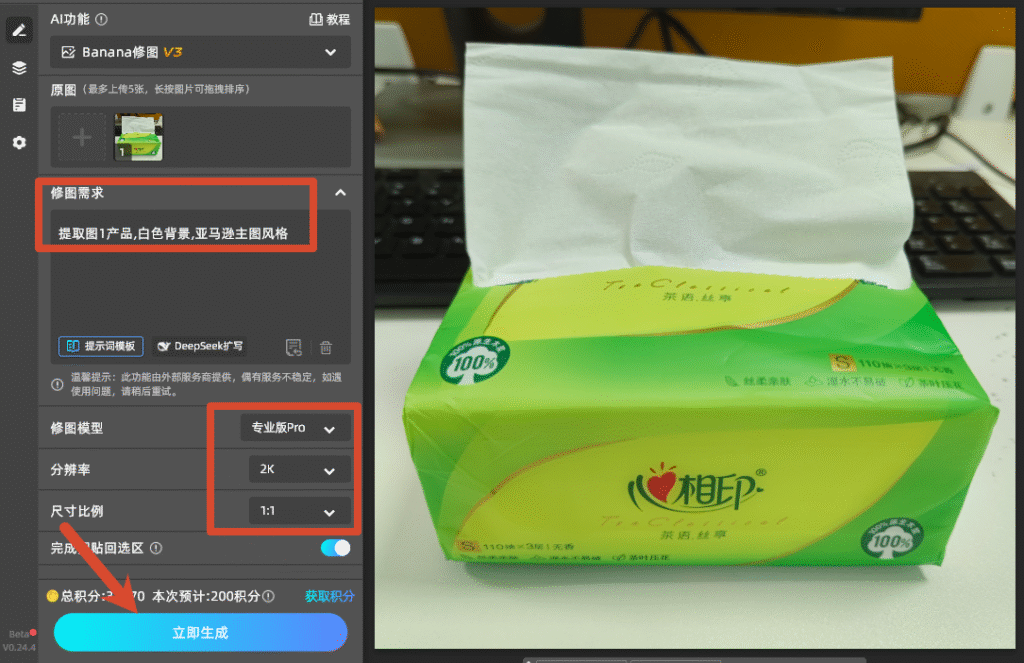The width and height of the screenshot is (1024, 663).
Task: Click the tissue box preview image
Action: pyautogui.click(x=695, y=328)
